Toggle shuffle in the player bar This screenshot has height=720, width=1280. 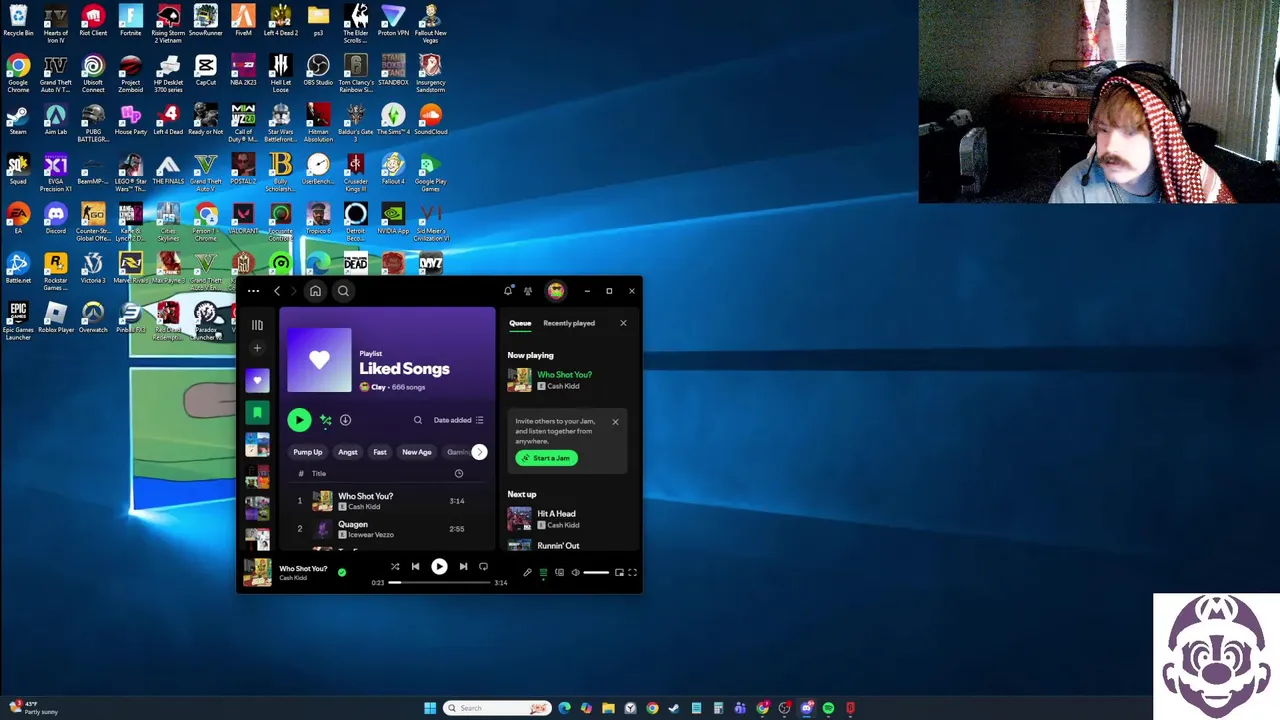pos(395,567)
